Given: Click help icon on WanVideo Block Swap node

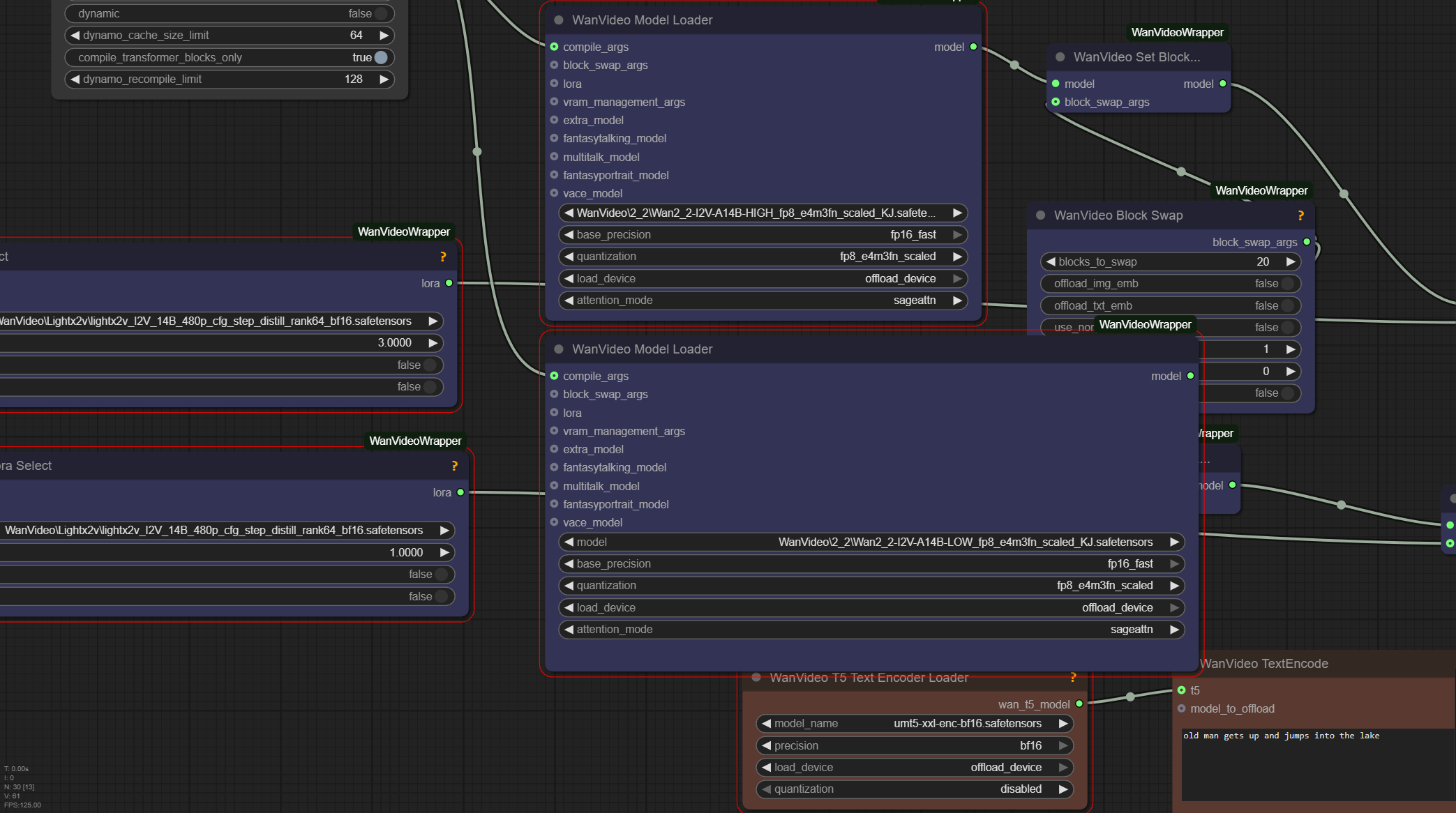Looking at the screenshot, I should [x=1300, y=215].
